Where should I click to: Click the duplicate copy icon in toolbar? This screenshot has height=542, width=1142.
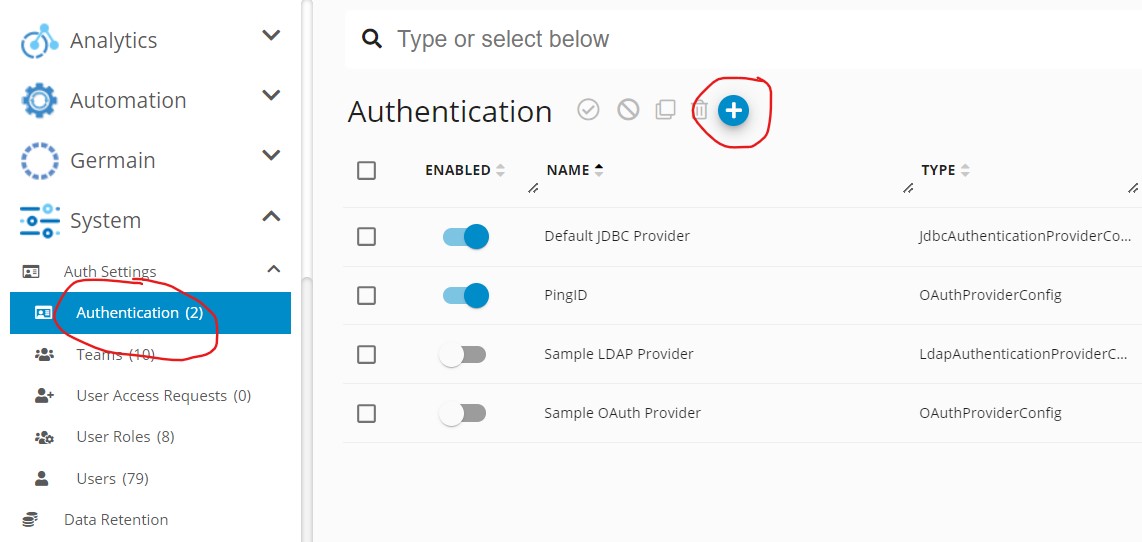point(665,111)
